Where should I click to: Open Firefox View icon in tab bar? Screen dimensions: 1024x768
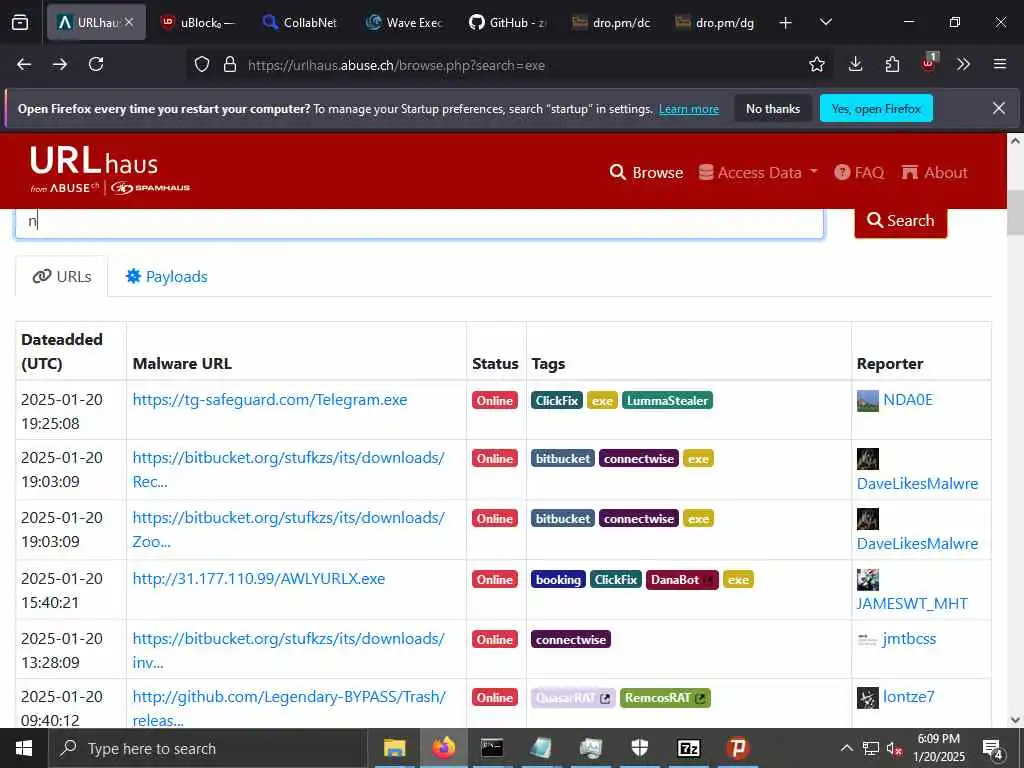pyautogui.click(x=20, y=22)
